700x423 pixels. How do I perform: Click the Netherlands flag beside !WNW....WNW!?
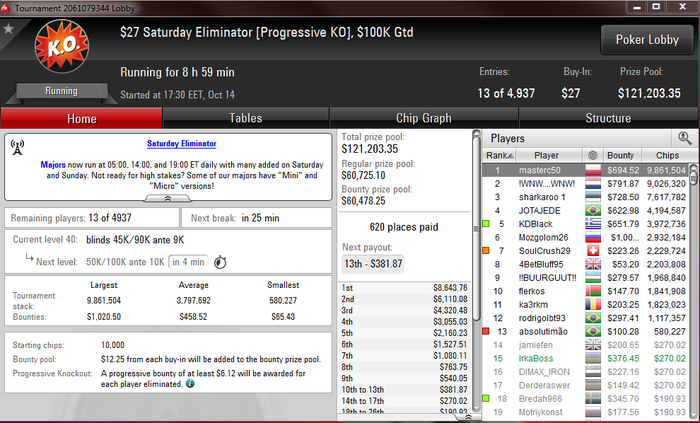[x=593, y=184]
